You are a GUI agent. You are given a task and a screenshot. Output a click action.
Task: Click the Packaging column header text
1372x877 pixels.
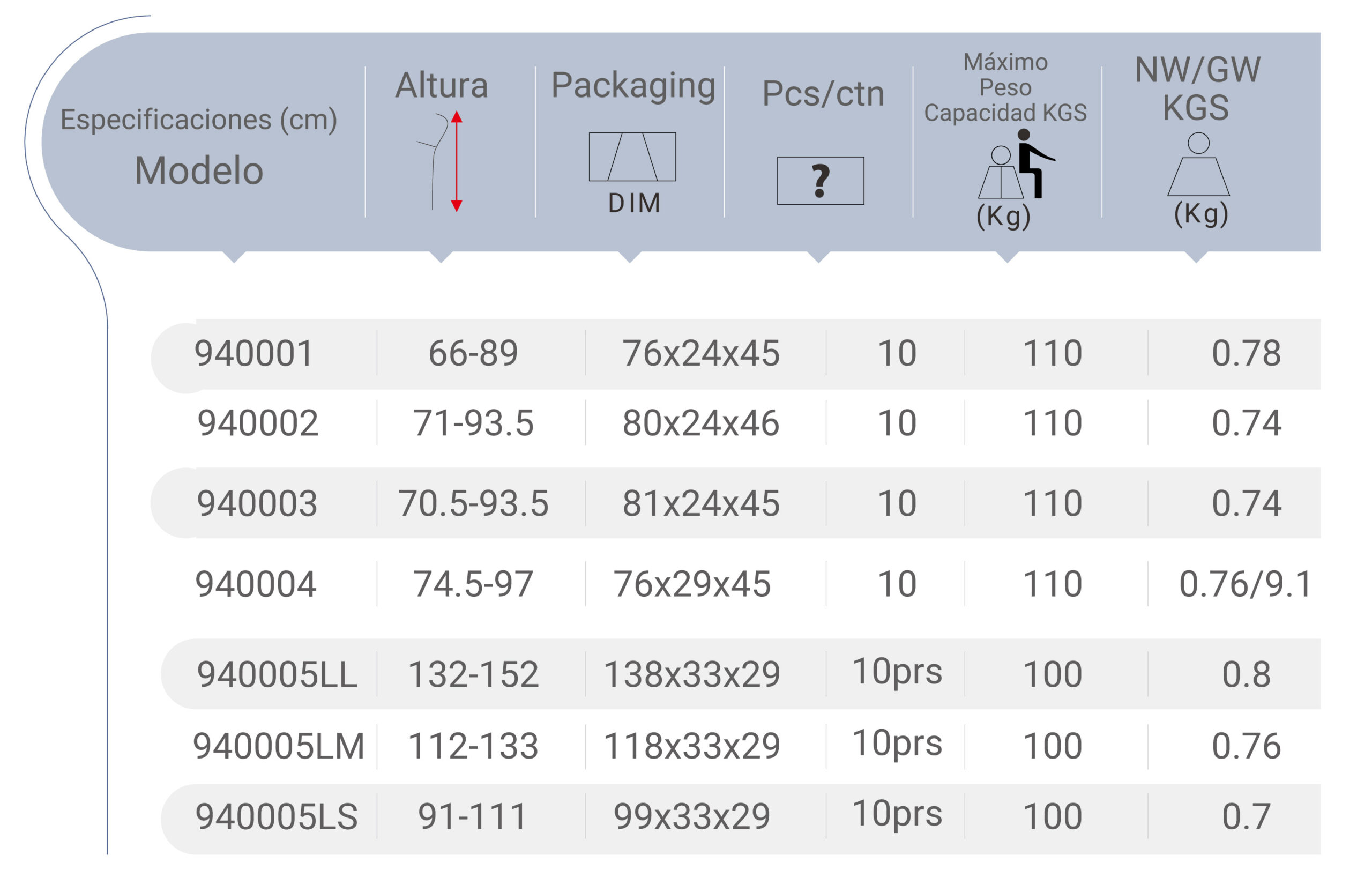(632, 85)
